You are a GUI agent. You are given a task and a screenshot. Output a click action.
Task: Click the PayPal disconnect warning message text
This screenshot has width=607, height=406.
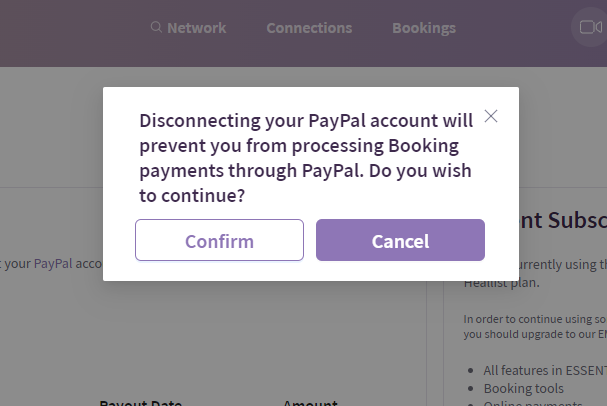[x=305, y=158]
